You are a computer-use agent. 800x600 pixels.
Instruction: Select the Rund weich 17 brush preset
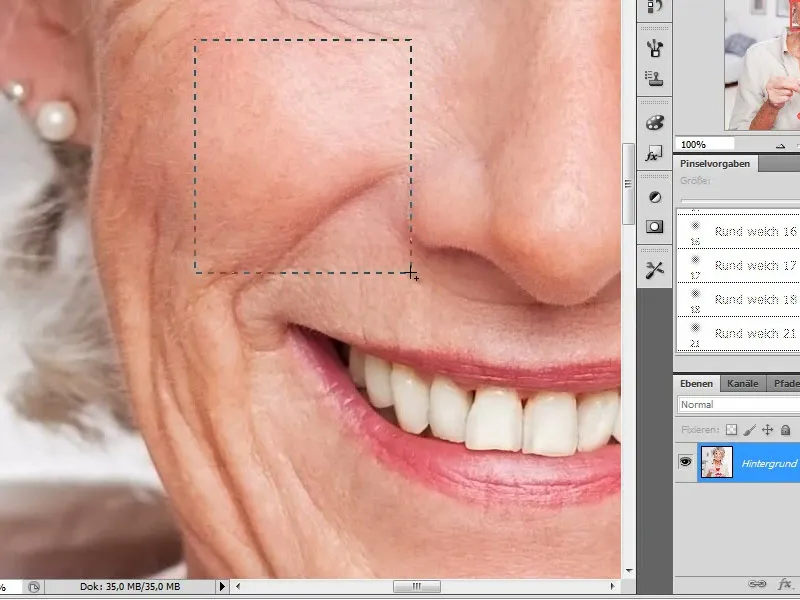[755, 266]
